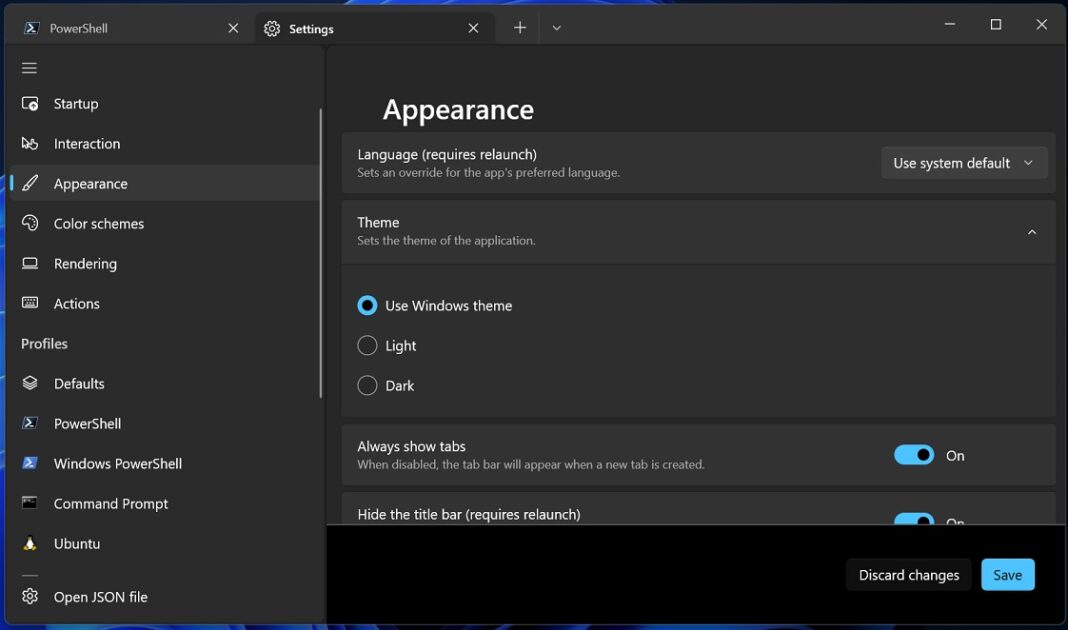This screenshot has height=630, width=1068.
Task: Save the settings changes
Action: 1007,574
